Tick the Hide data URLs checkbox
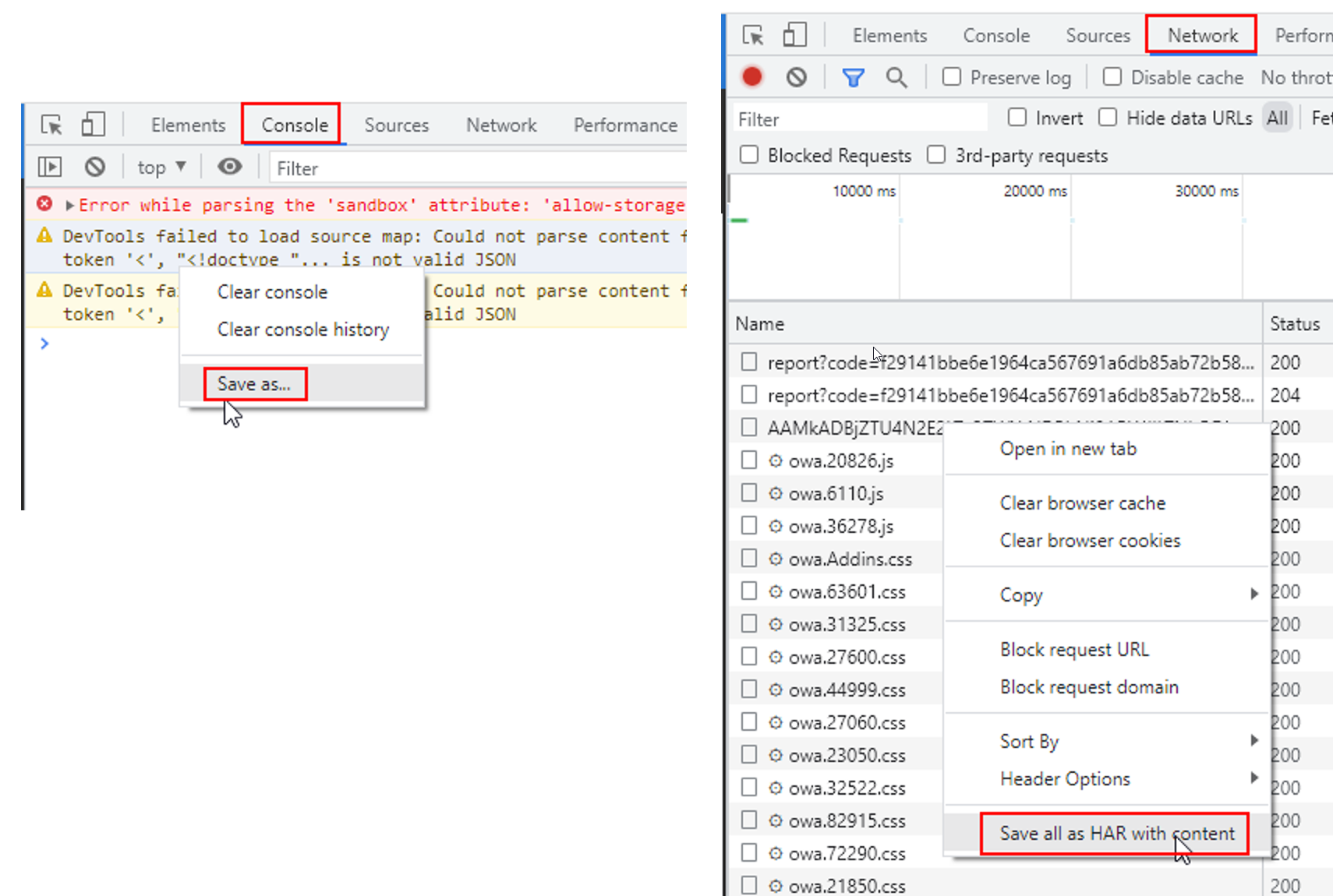The height and width of the screenshot is (896, 1333). [x=1108, y=118]
